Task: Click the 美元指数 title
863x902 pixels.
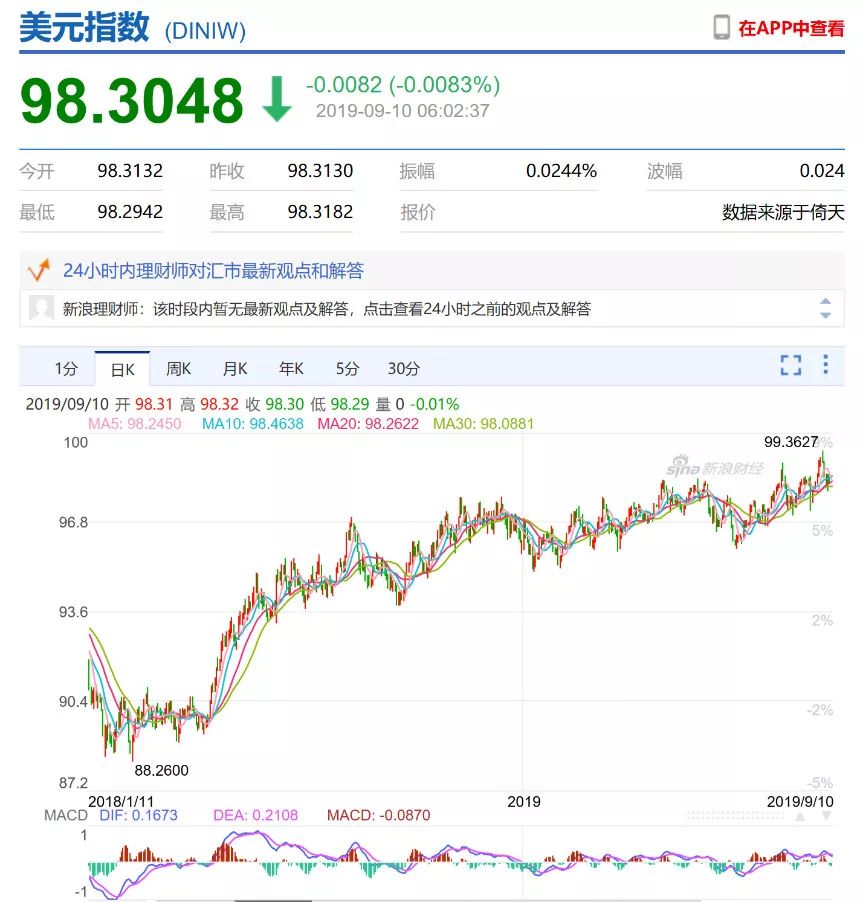Action: (x=85, y=27)
